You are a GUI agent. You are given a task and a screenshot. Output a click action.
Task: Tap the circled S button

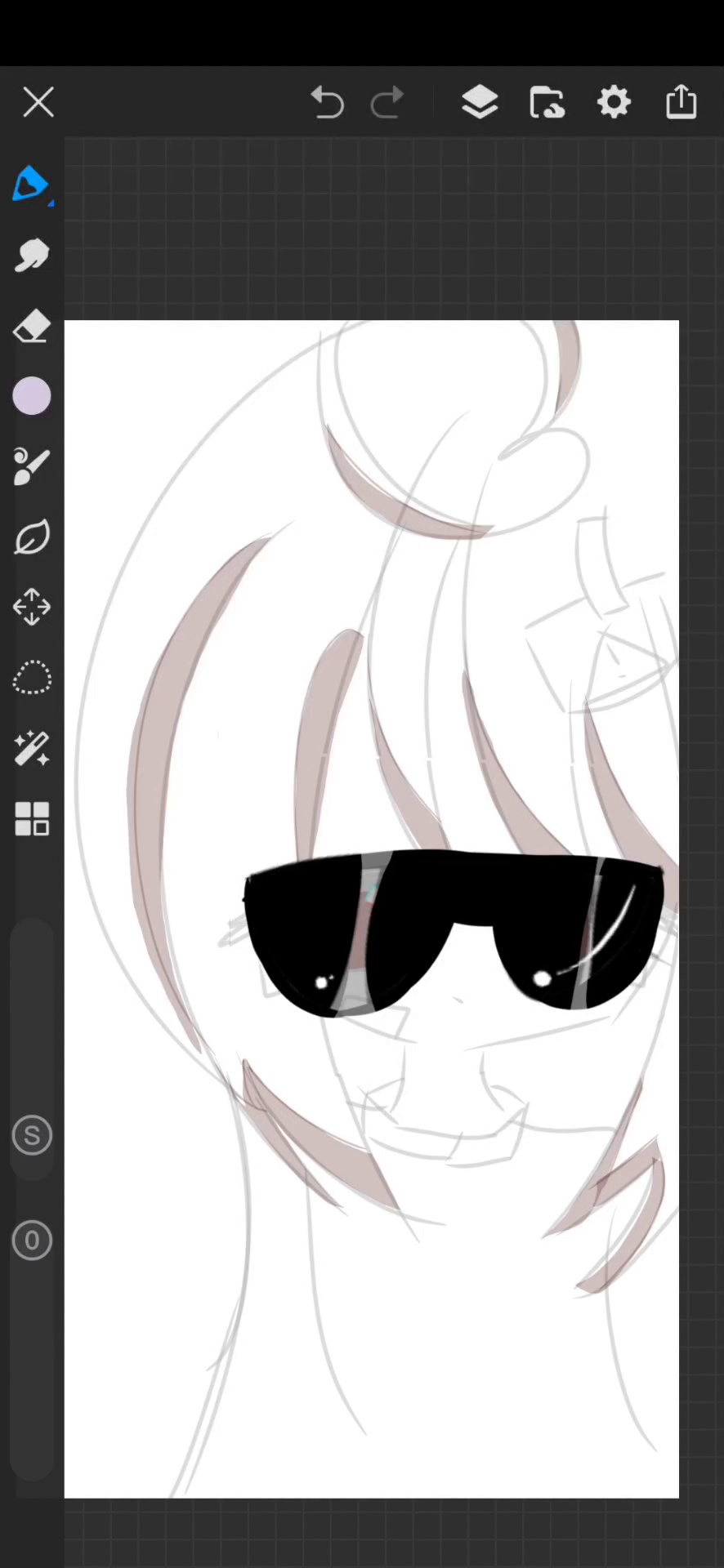32,1135
